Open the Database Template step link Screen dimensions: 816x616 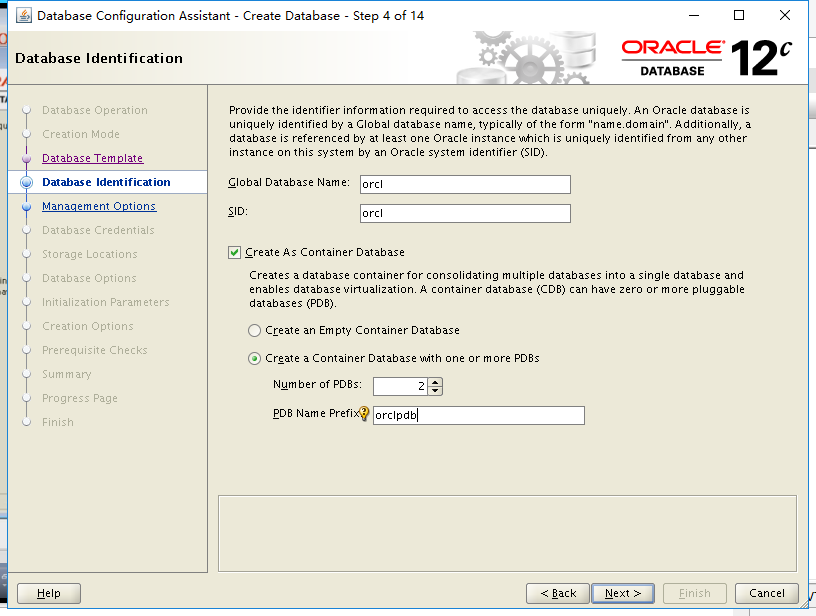click(x=91, y=158)
